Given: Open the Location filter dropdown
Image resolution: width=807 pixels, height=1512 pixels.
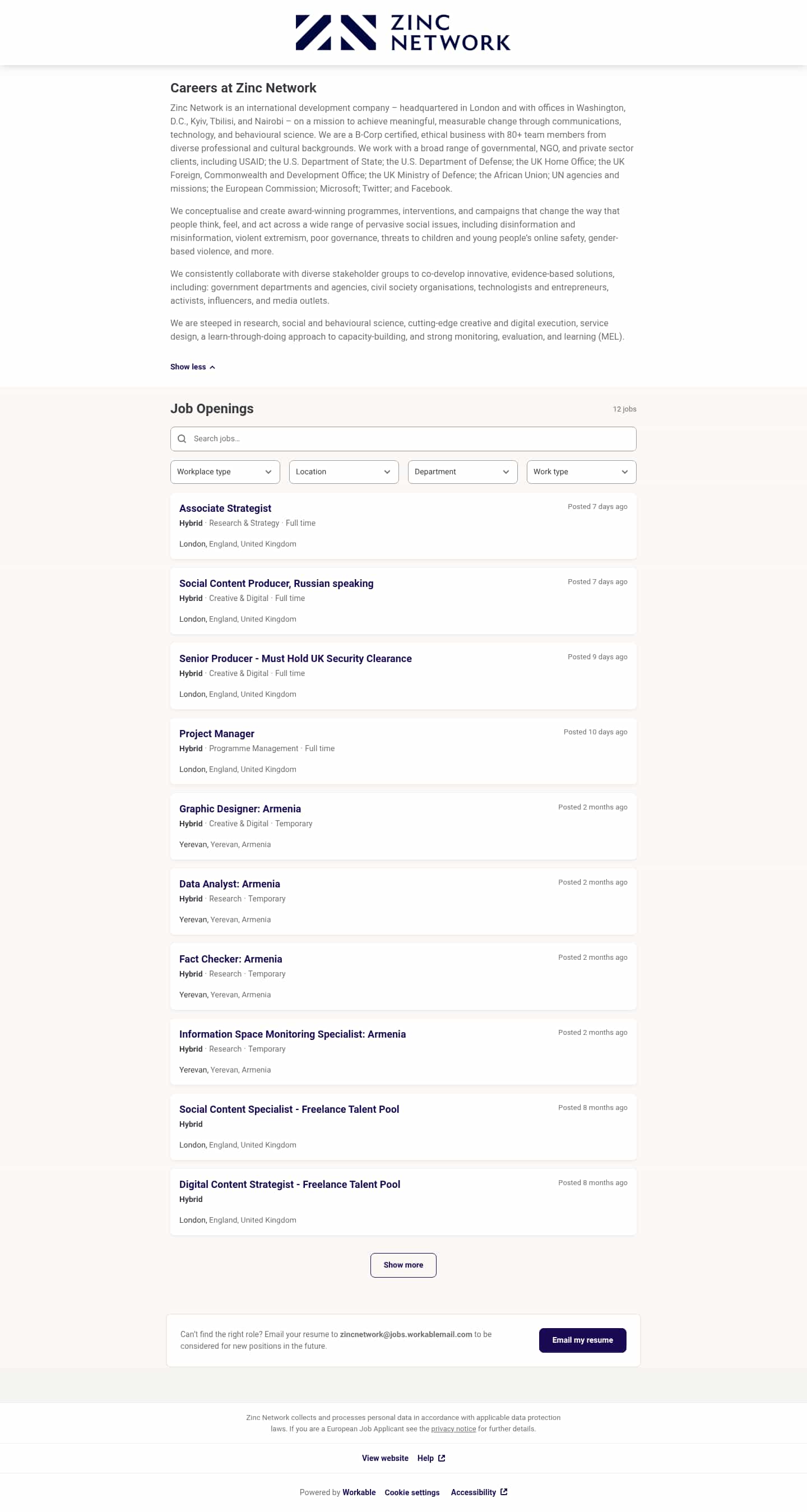Looking at the screenshot, I should 344,472.
